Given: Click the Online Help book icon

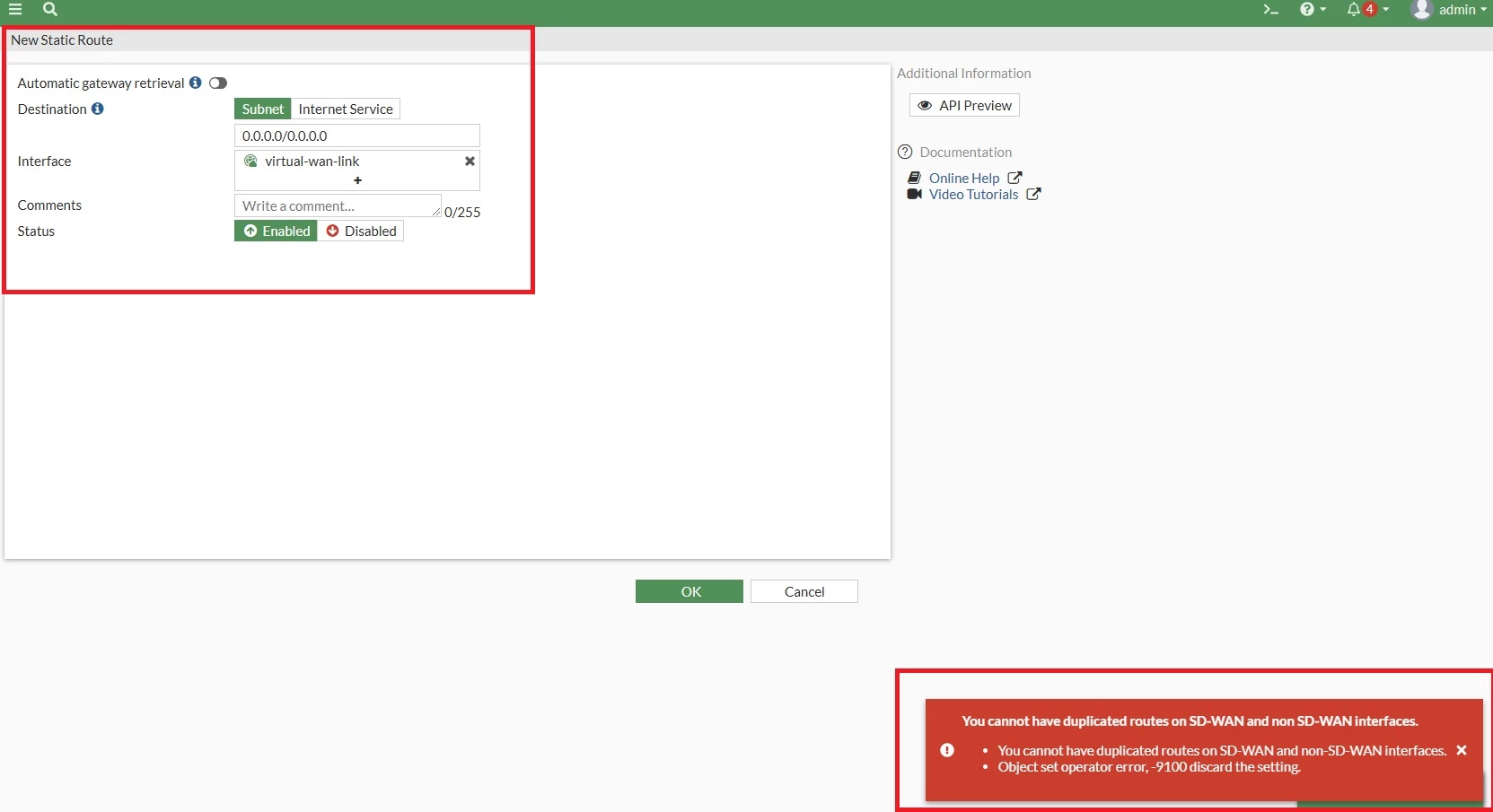Looking at the screenshot, I should [915, 178].
